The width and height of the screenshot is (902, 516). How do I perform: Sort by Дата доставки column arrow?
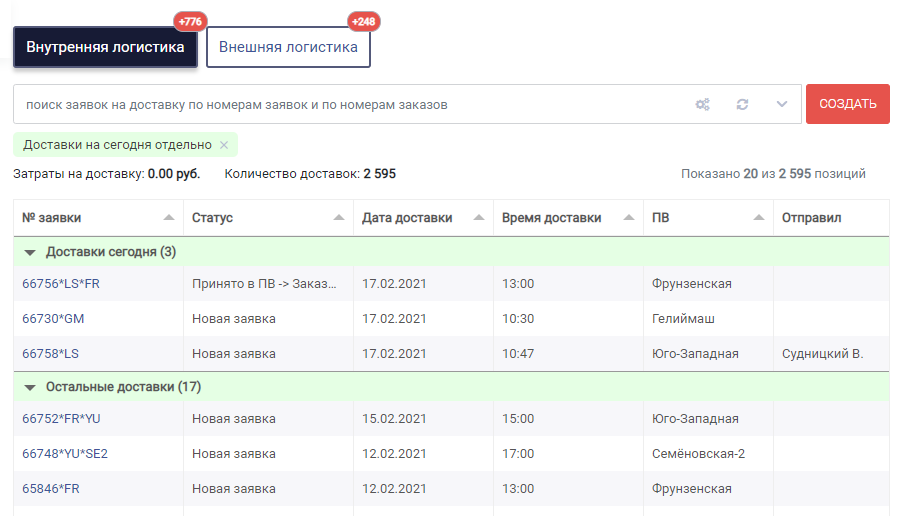[479, 217]
